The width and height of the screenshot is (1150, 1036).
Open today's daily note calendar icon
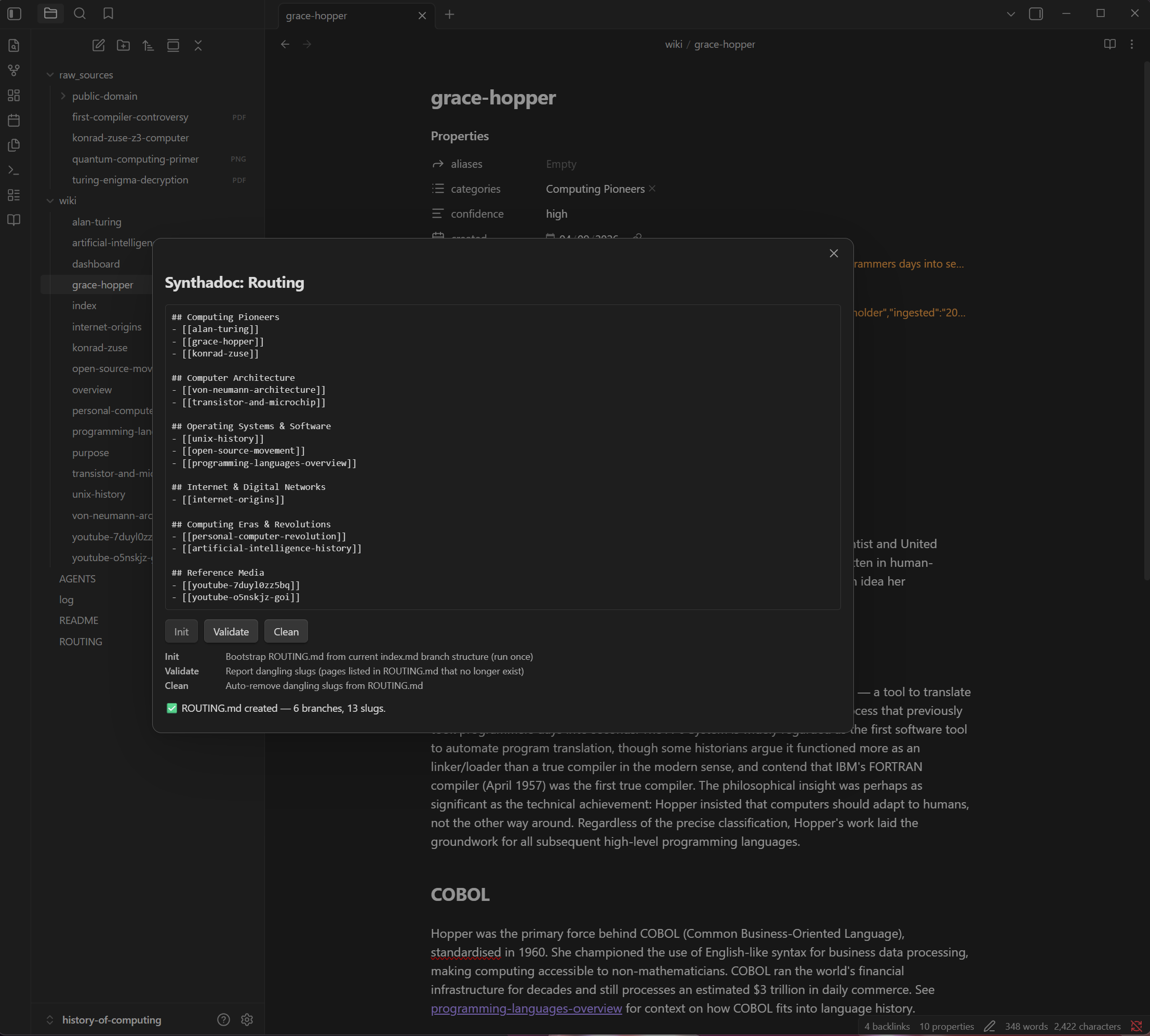14,120
